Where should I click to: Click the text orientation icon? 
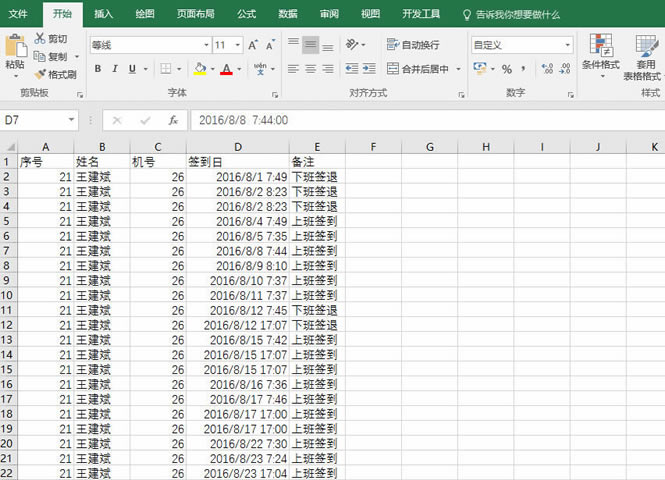(352, 44)
